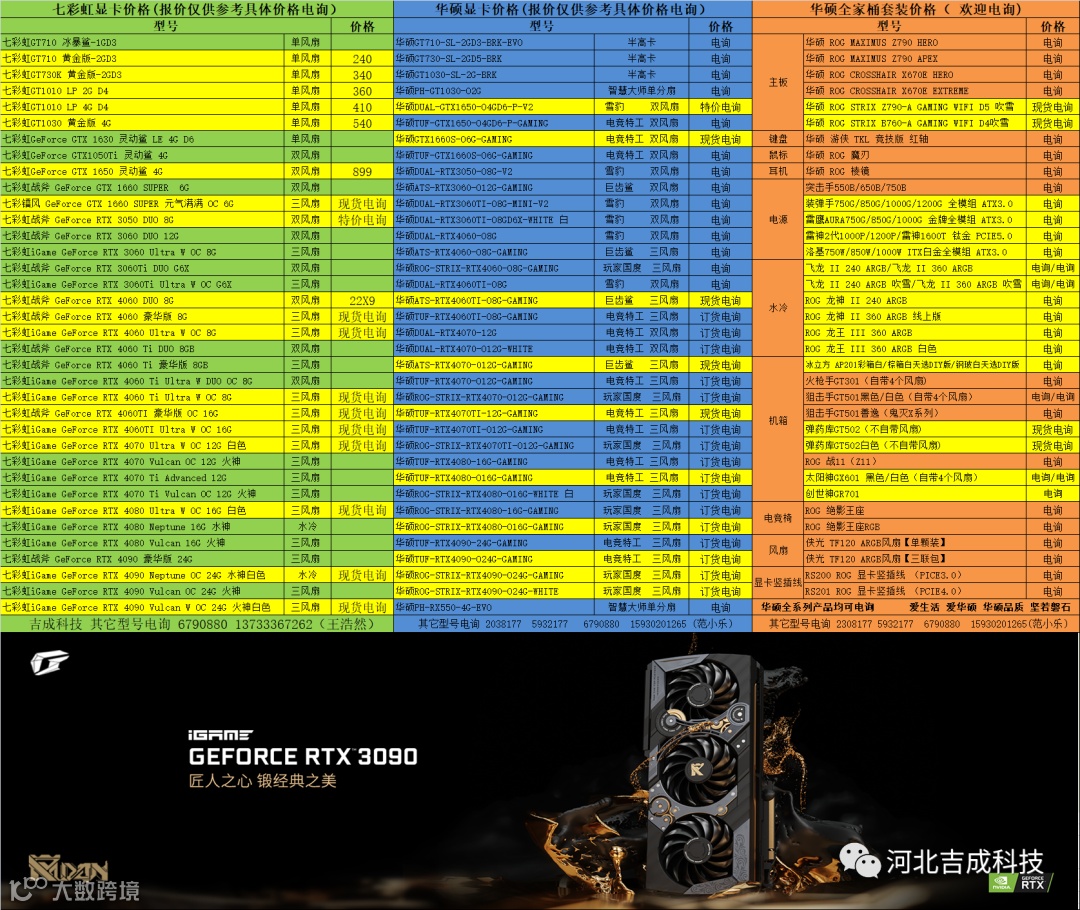Select row 华硕PH-RX550-4G-EVO
The image size is (1080, 910).
pos(573,607)
